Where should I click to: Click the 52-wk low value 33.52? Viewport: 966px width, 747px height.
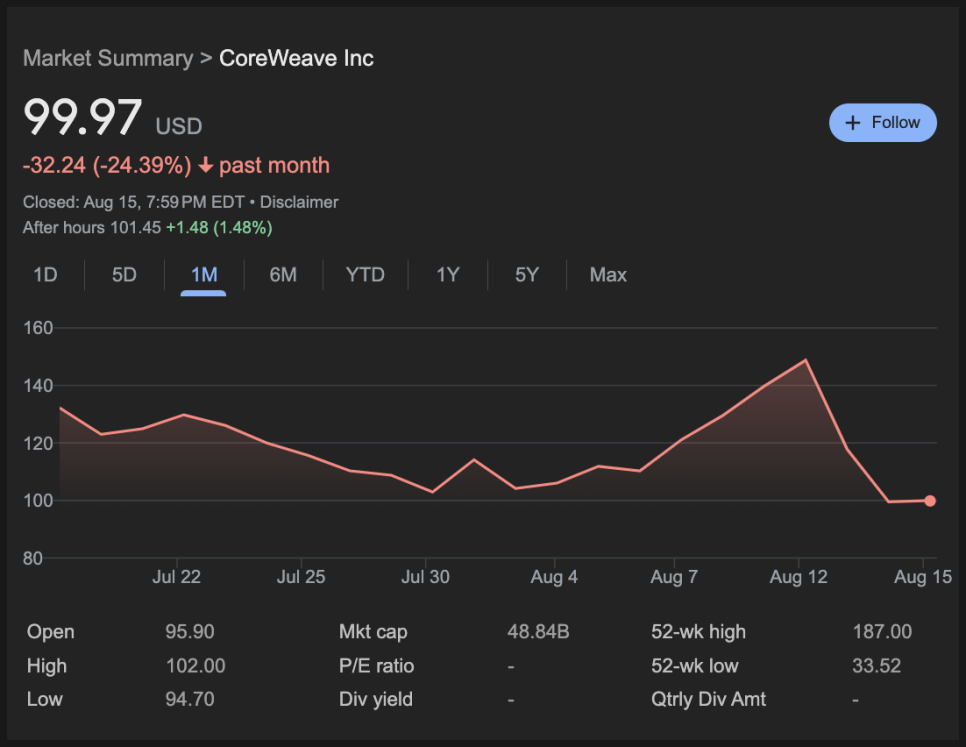point(877,666)
